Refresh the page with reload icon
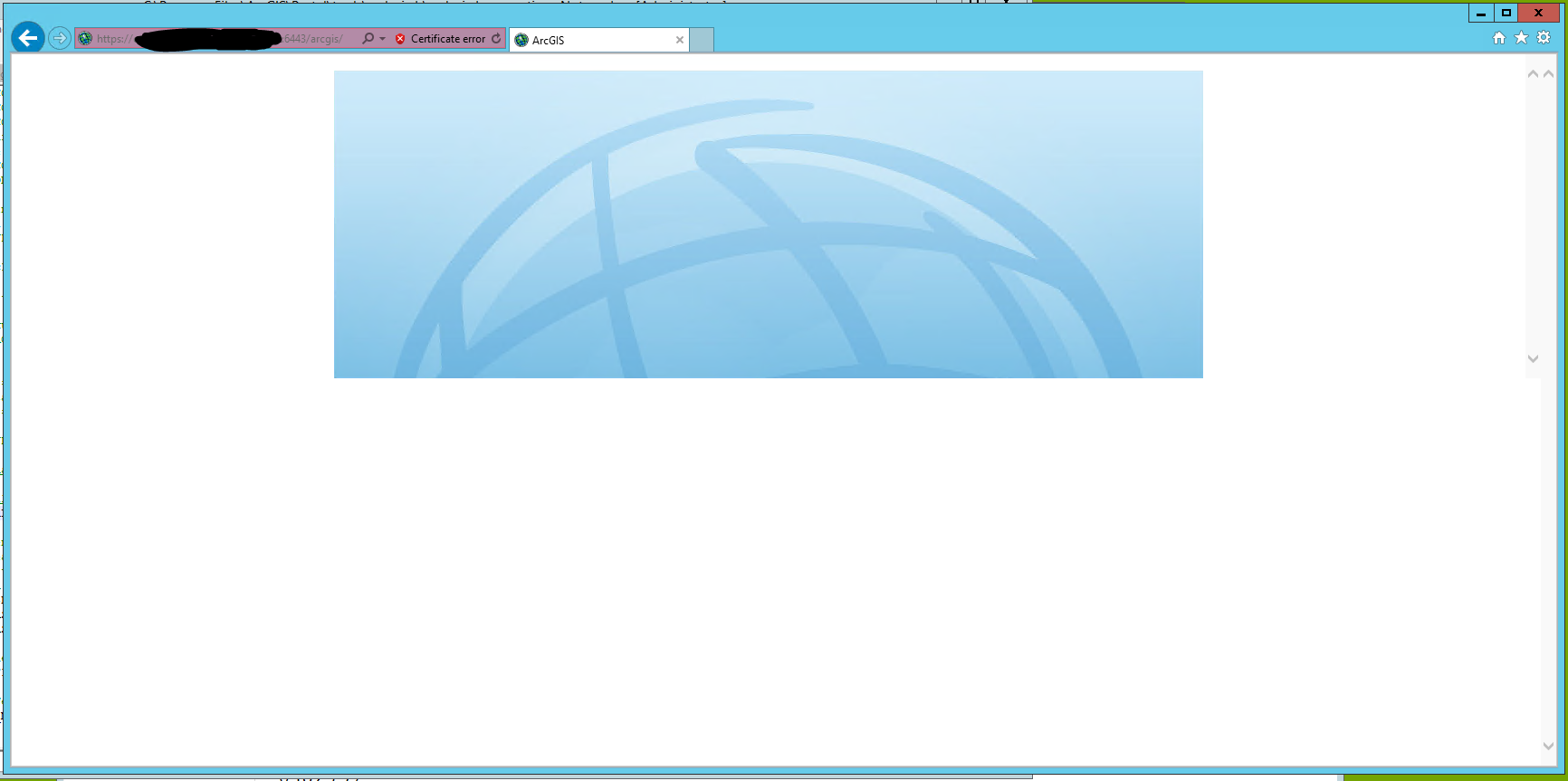The height and width of the screenshot is (781, 1568). pyautogui.click(x=496, y=38)
